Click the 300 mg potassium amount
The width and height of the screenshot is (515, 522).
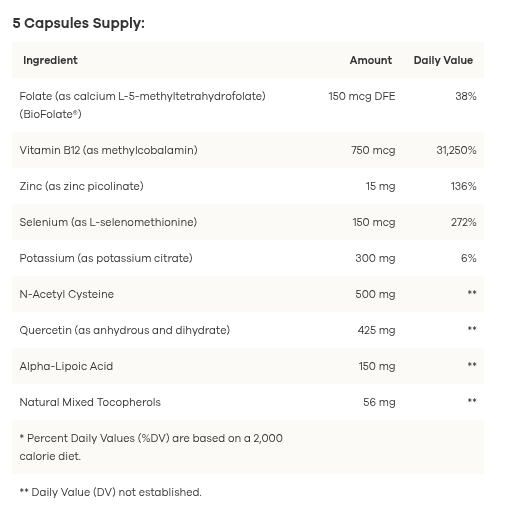point(375,258)
